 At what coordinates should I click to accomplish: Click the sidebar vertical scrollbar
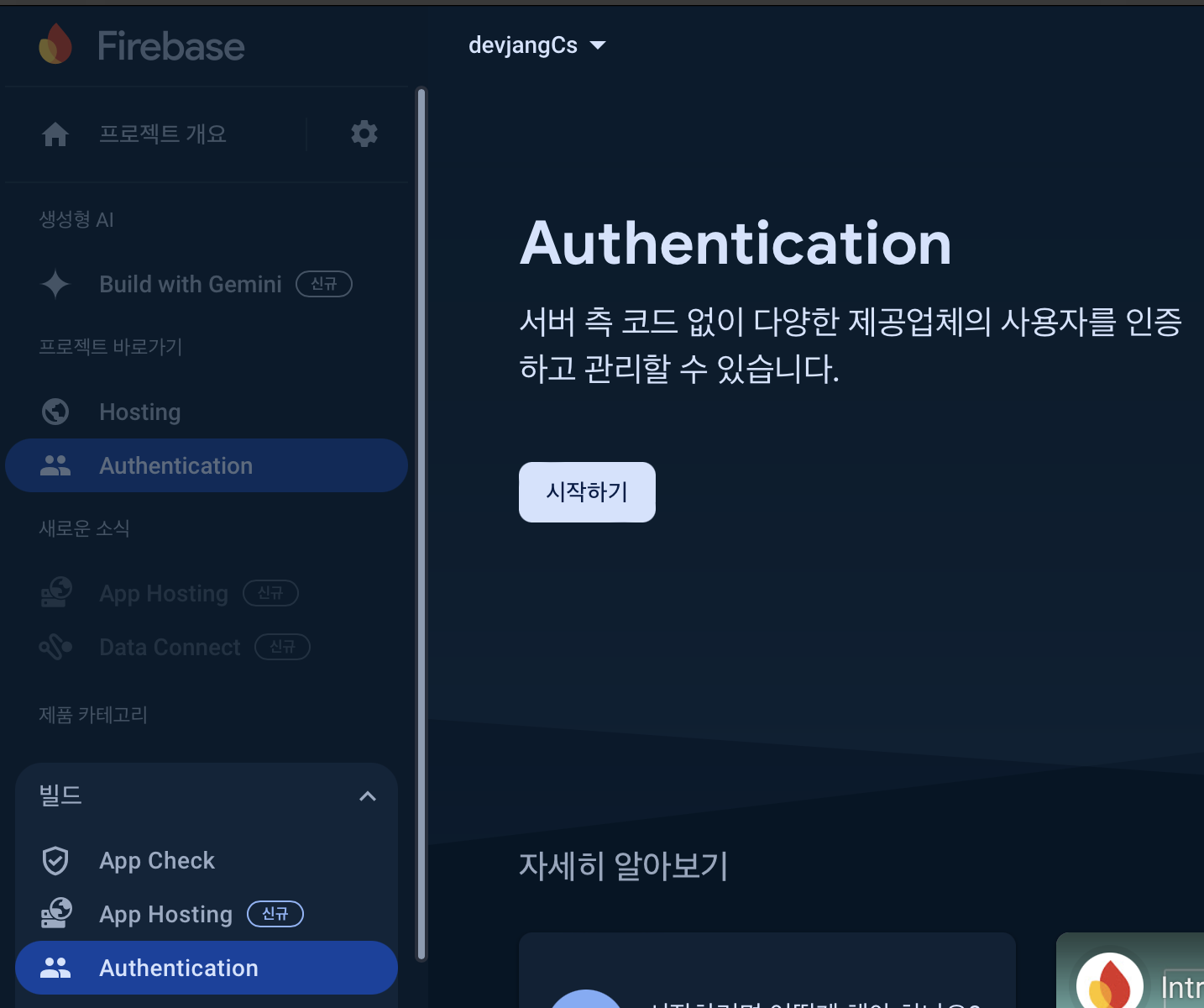tap(421, 524)
